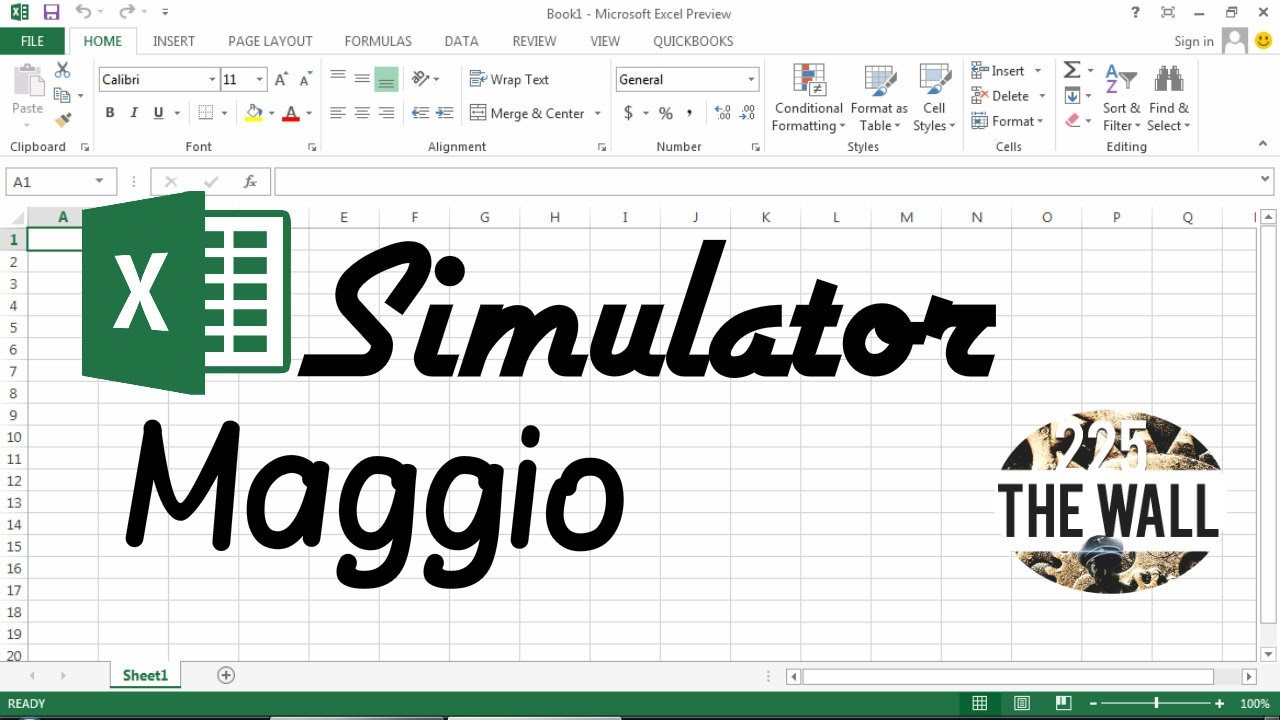Open Font Color dropdown arrow
The width and height of the screenshot is (1280, 720).
(309, 113)
